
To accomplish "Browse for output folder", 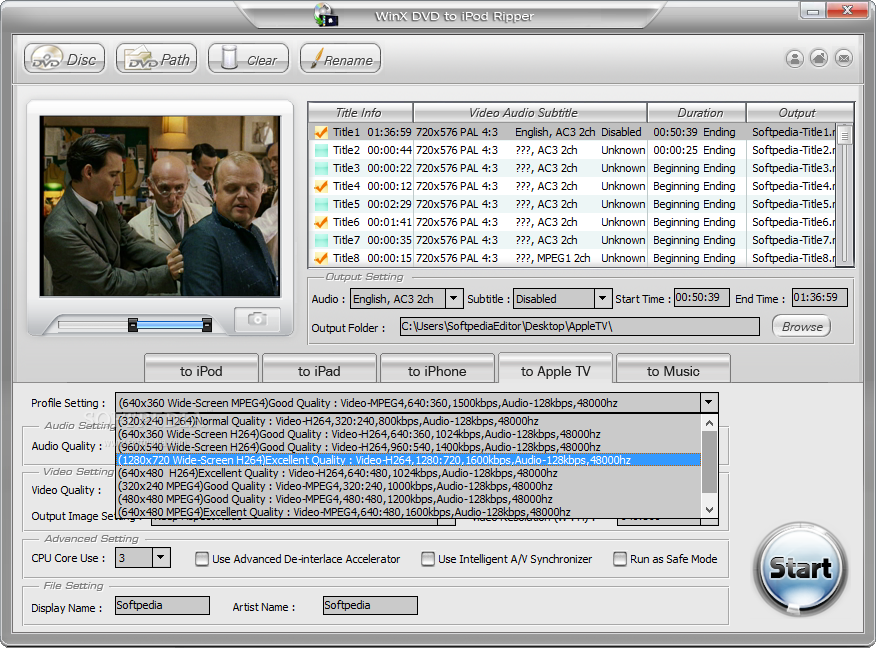I will pos(802,326).
